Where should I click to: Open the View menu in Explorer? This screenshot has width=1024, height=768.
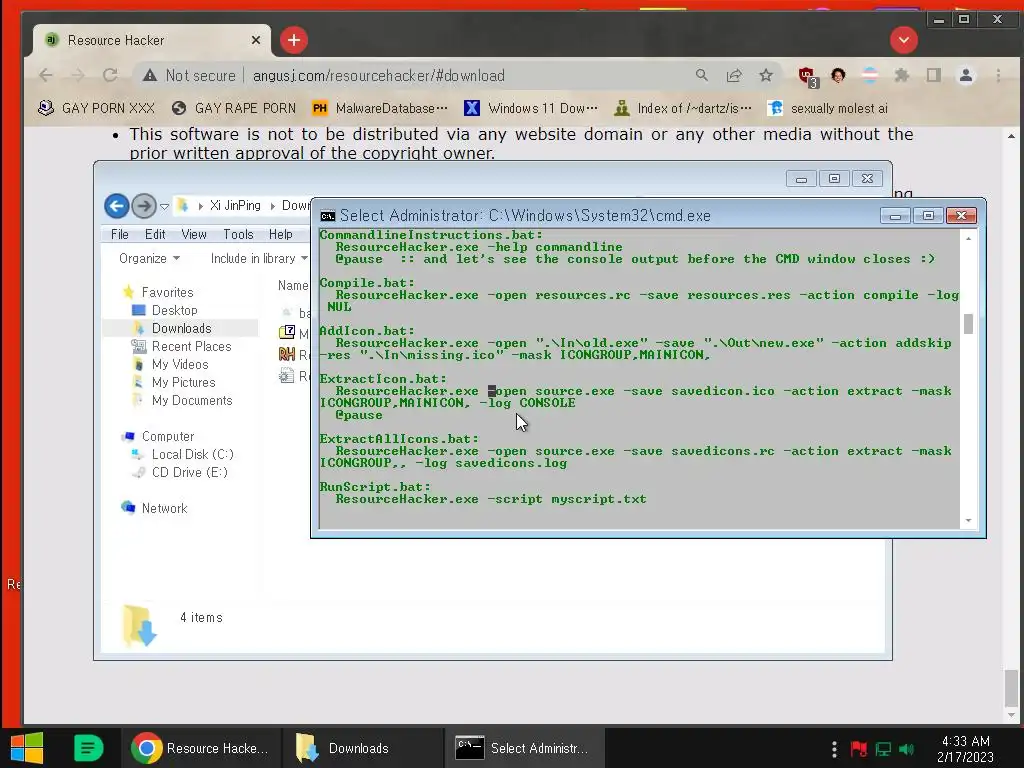(194, 234)
